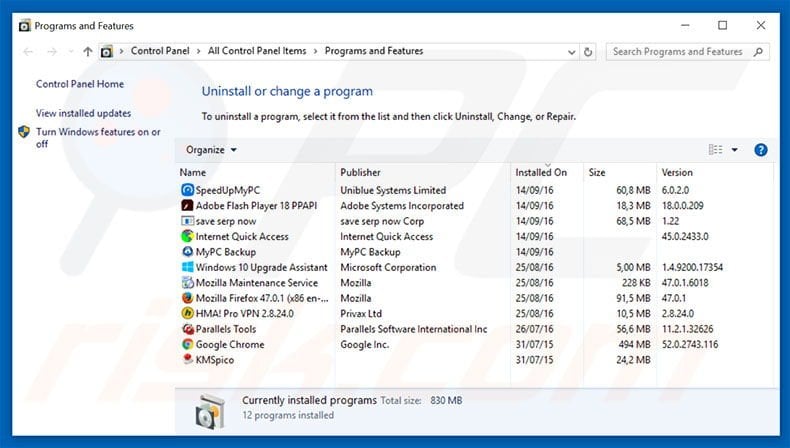Click the shield icon beside Windows features
The height and width of the screenshot is (448, 790).
click(x=24, y=132)
